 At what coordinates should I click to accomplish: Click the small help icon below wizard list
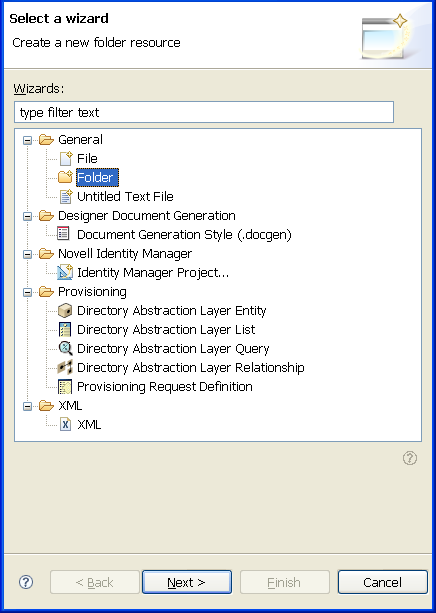click(410, 458)
